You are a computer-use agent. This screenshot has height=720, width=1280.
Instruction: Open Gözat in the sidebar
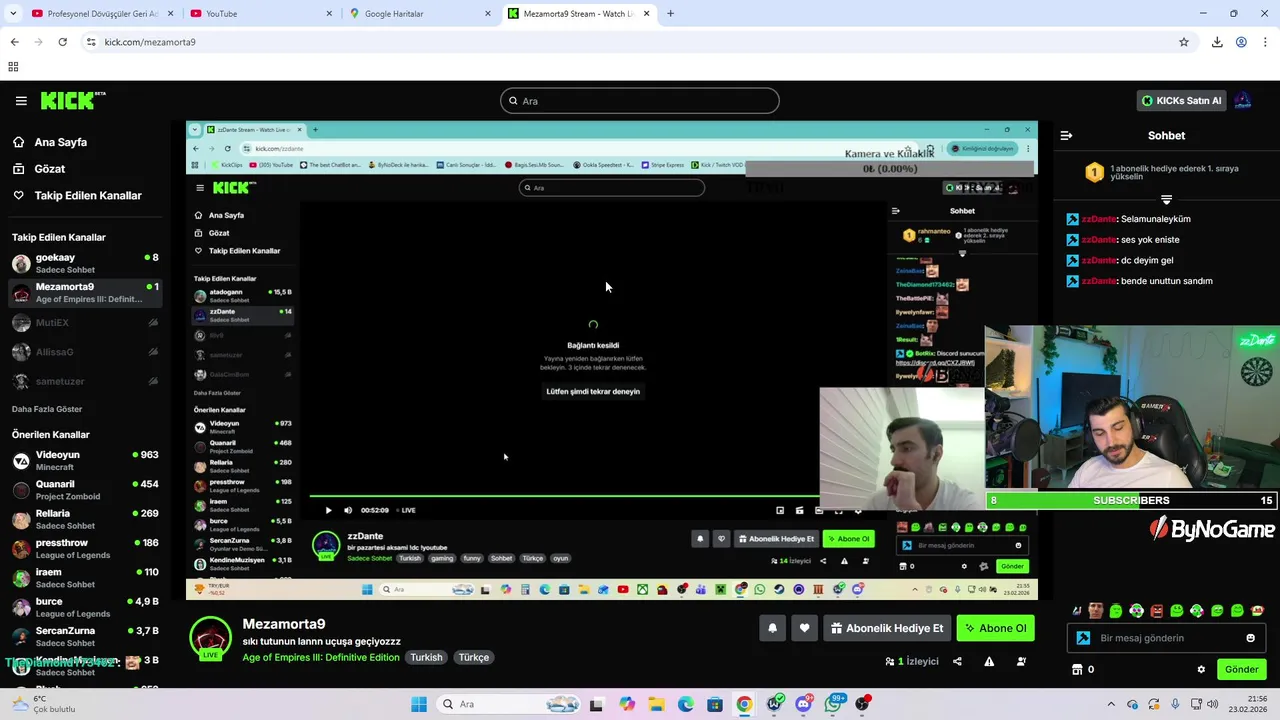[x=49, y=169]
